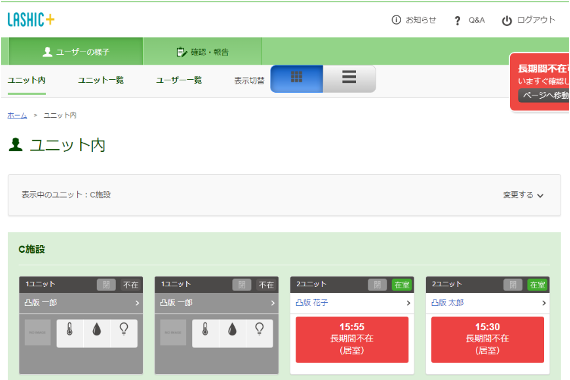Image resolution: width=570 pixels, height=380 pixels.
Task: Click the thermometer icon on the first 凸版 一郎 card
Action: click(69, 330)
